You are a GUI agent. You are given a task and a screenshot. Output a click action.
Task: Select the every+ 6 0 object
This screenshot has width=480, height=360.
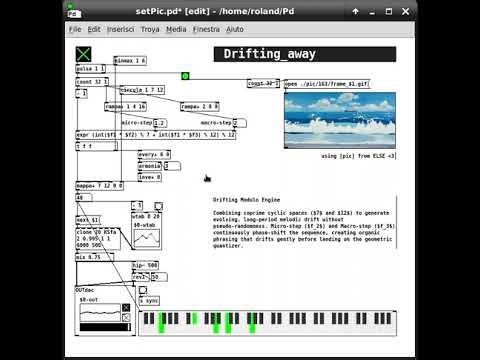[x=154, y=154]
